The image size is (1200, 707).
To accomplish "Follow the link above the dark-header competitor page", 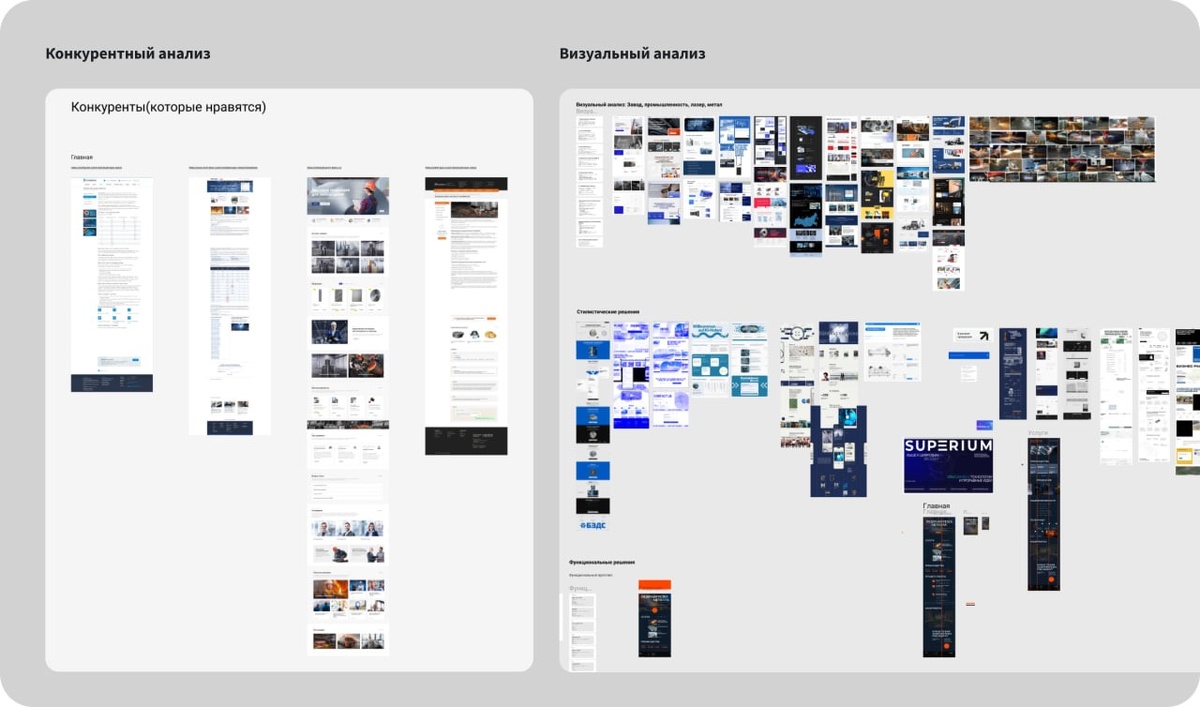I will pos(450,168).
